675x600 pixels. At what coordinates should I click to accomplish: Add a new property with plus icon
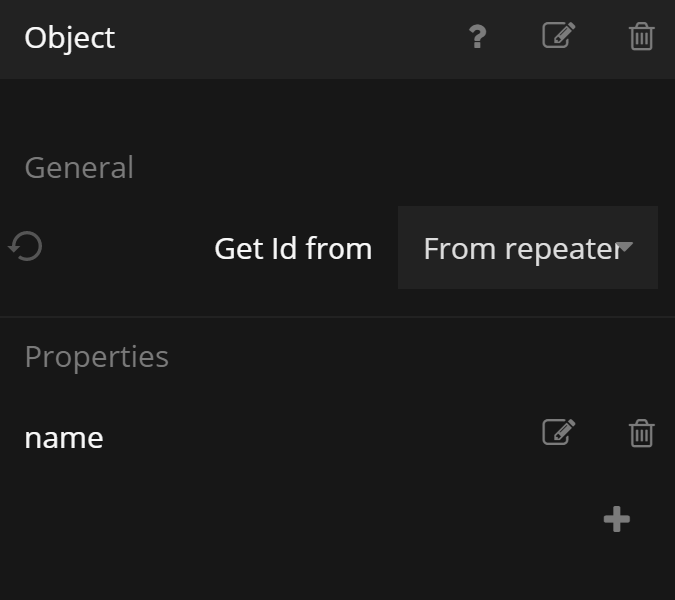pyautogui.click(x=617, y=519)
